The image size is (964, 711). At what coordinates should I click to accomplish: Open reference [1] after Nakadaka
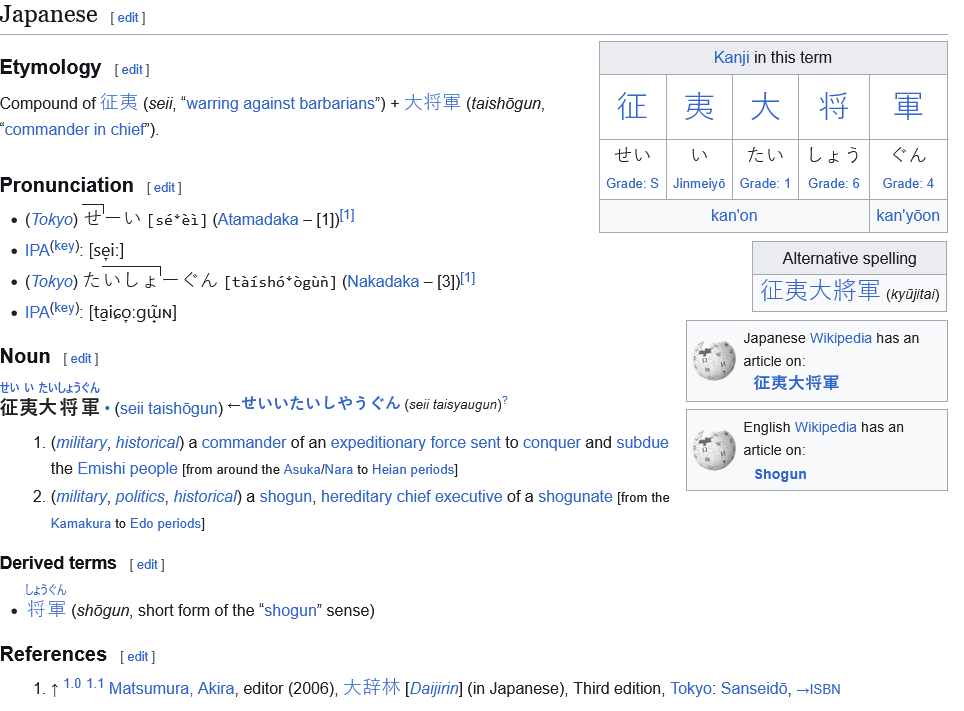468,278
